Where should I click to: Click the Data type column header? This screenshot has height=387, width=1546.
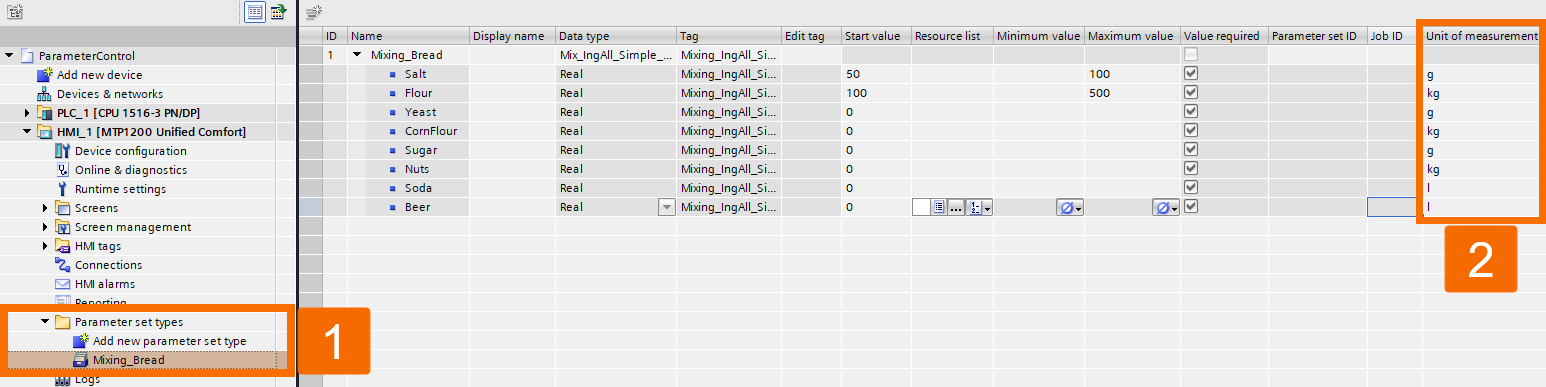click(x=616, y=36)
